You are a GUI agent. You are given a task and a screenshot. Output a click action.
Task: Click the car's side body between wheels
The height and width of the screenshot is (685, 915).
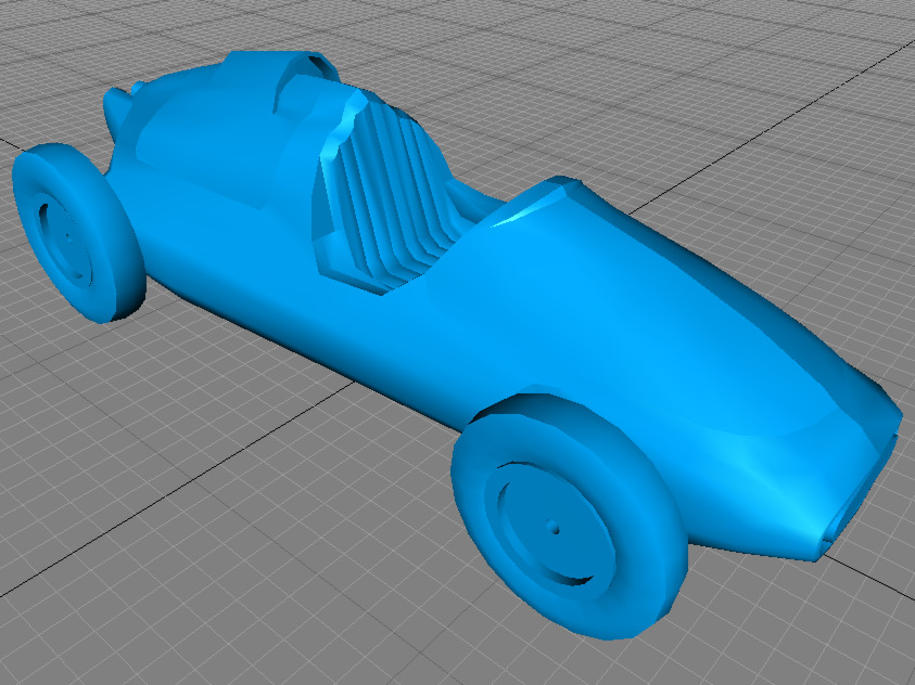pos(330,320)
